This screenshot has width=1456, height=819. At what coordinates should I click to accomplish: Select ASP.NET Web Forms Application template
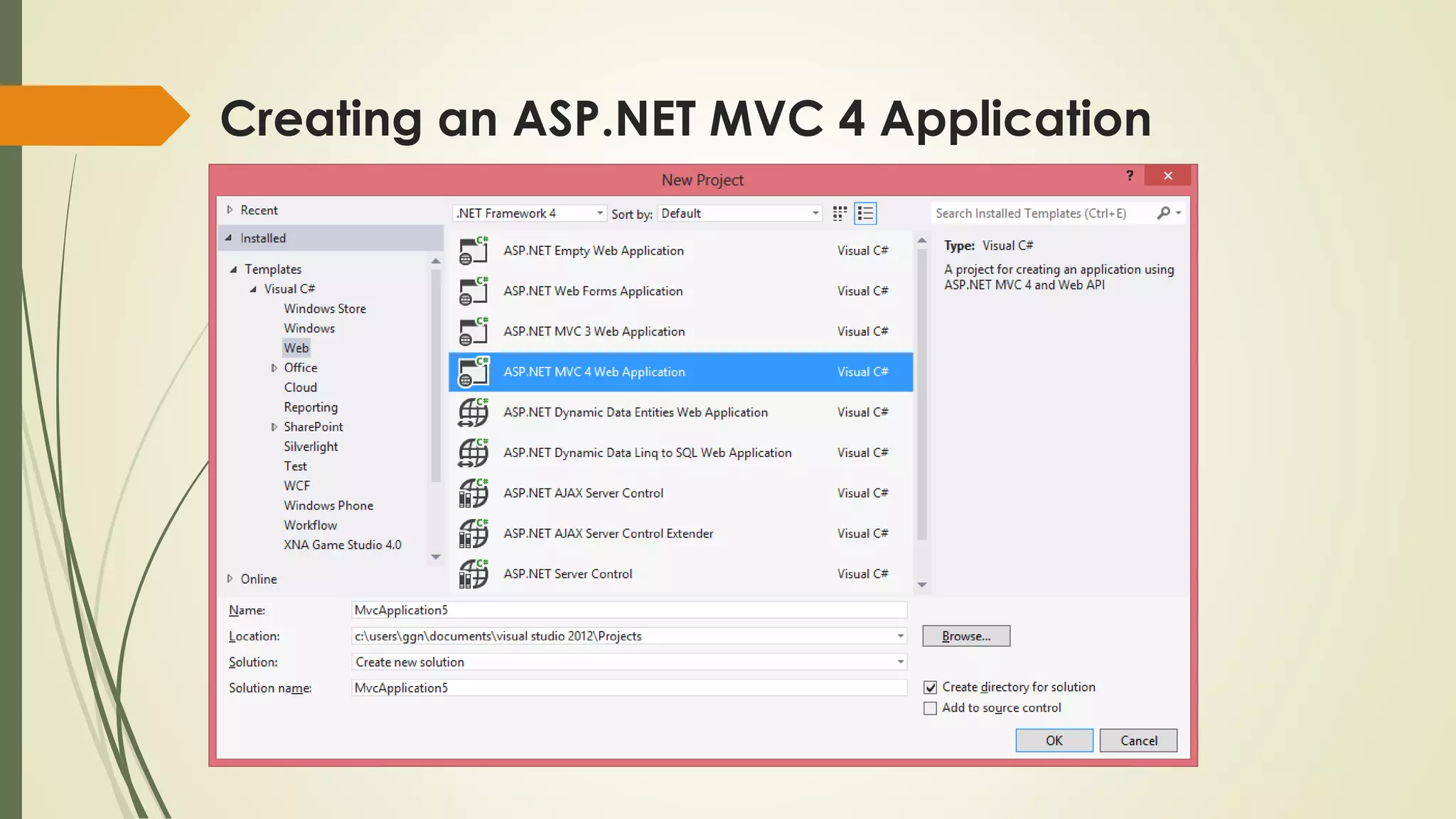pos(680,291)
